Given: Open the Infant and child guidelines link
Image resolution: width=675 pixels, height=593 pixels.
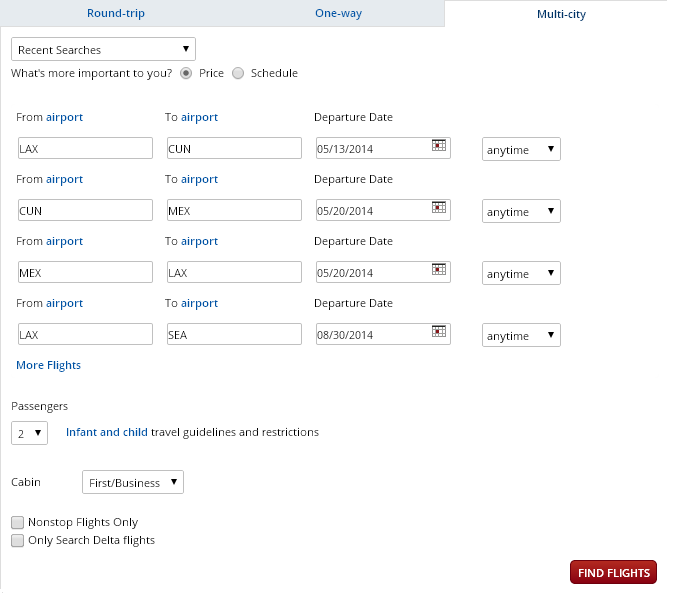Looking at the screenshot, I should point(107,432).
